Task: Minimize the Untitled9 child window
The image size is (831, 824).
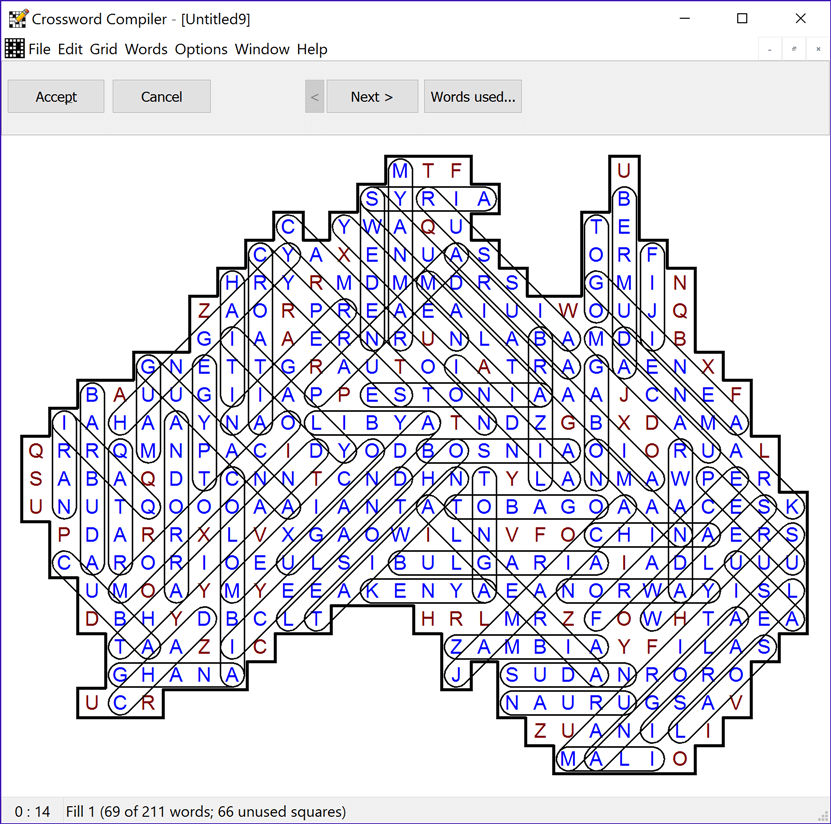Action: pos(768,48)
